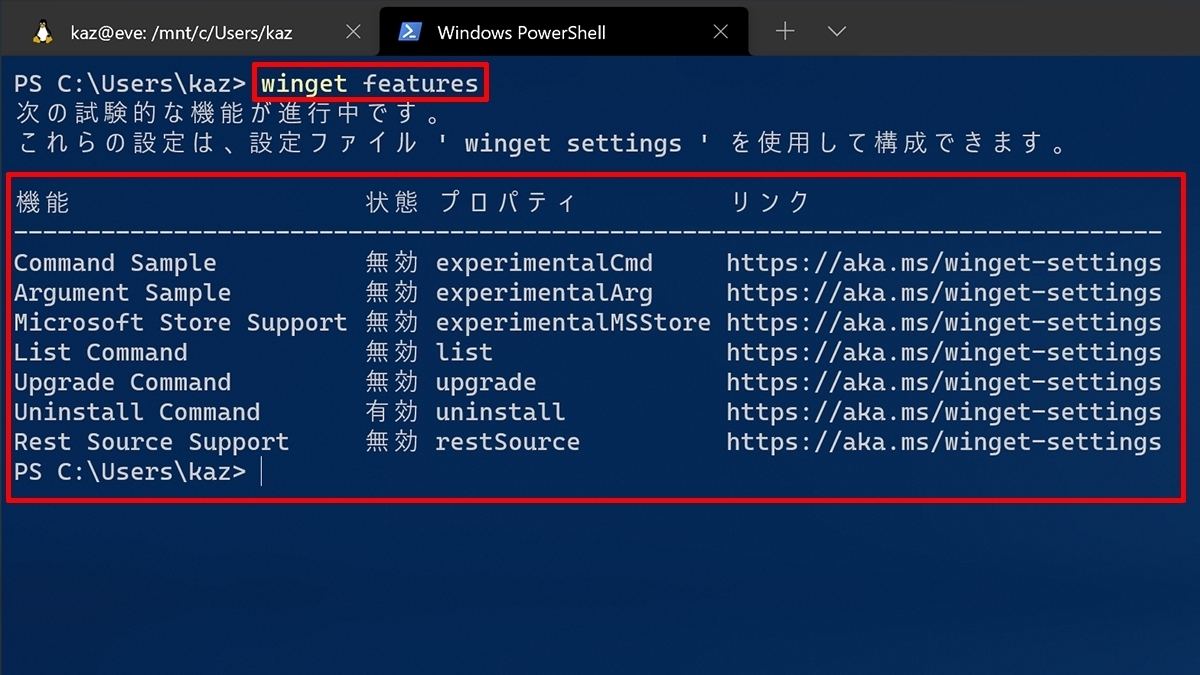This screenshot has width=1200, height=675.
Task: Click the 'uninstall' property value
Action: coord(500,412)
